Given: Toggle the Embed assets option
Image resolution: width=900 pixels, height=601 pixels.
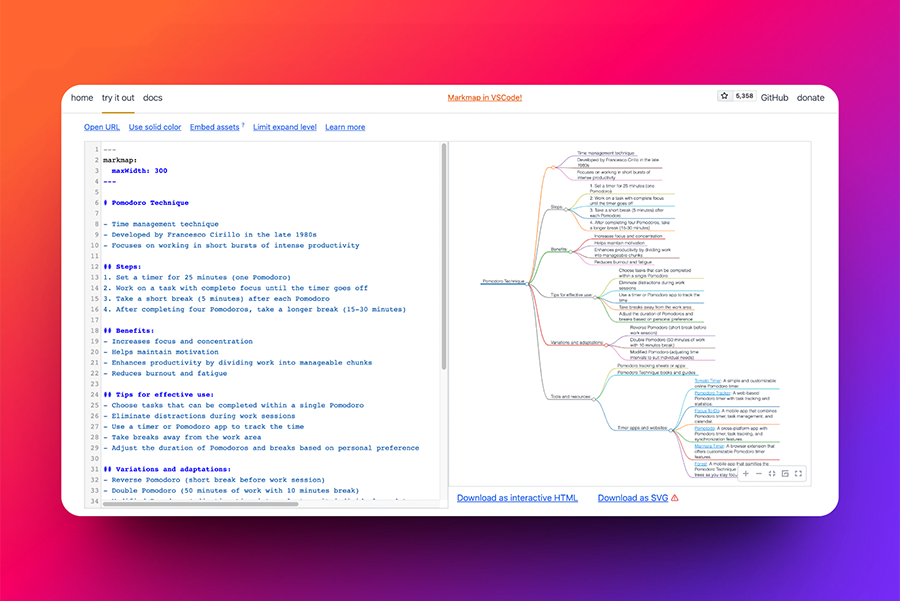Looking at the screenshot, I should pyautogui.click(x=214, y=127).
